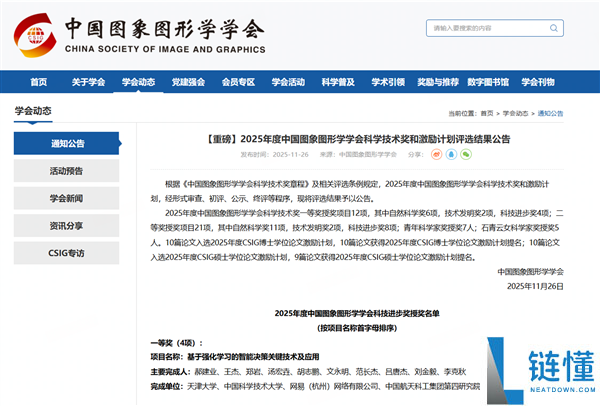Open the 关于学会 navigation item
600x406 pixels.
tap(88, 82)
